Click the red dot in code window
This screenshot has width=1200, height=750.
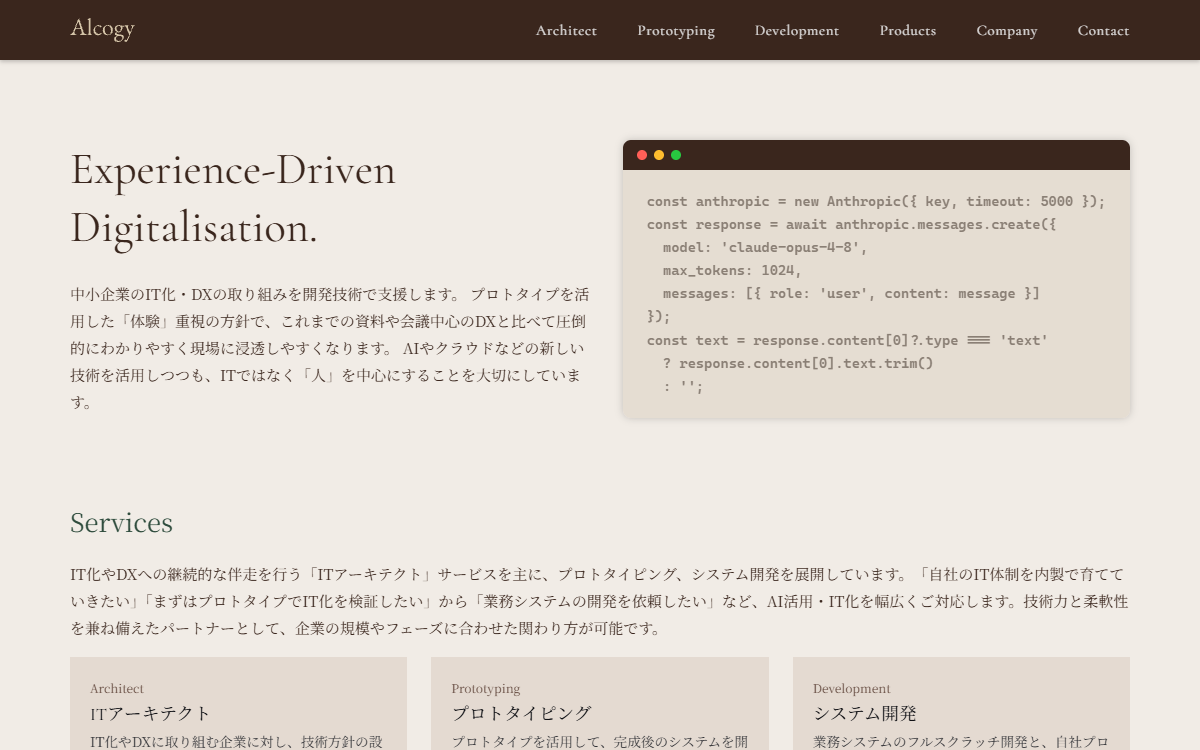642,155
